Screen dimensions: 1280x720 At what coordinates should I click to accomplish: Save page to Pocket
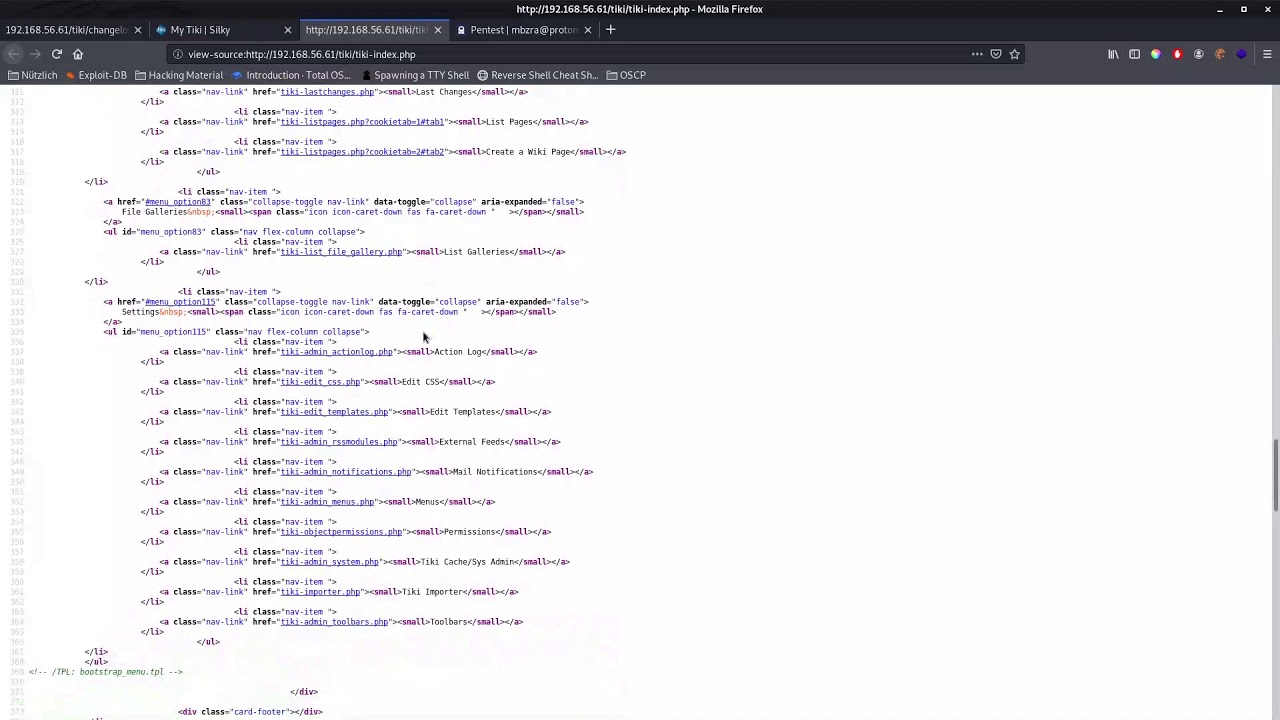pyautogui.click(x=996, y=54)
